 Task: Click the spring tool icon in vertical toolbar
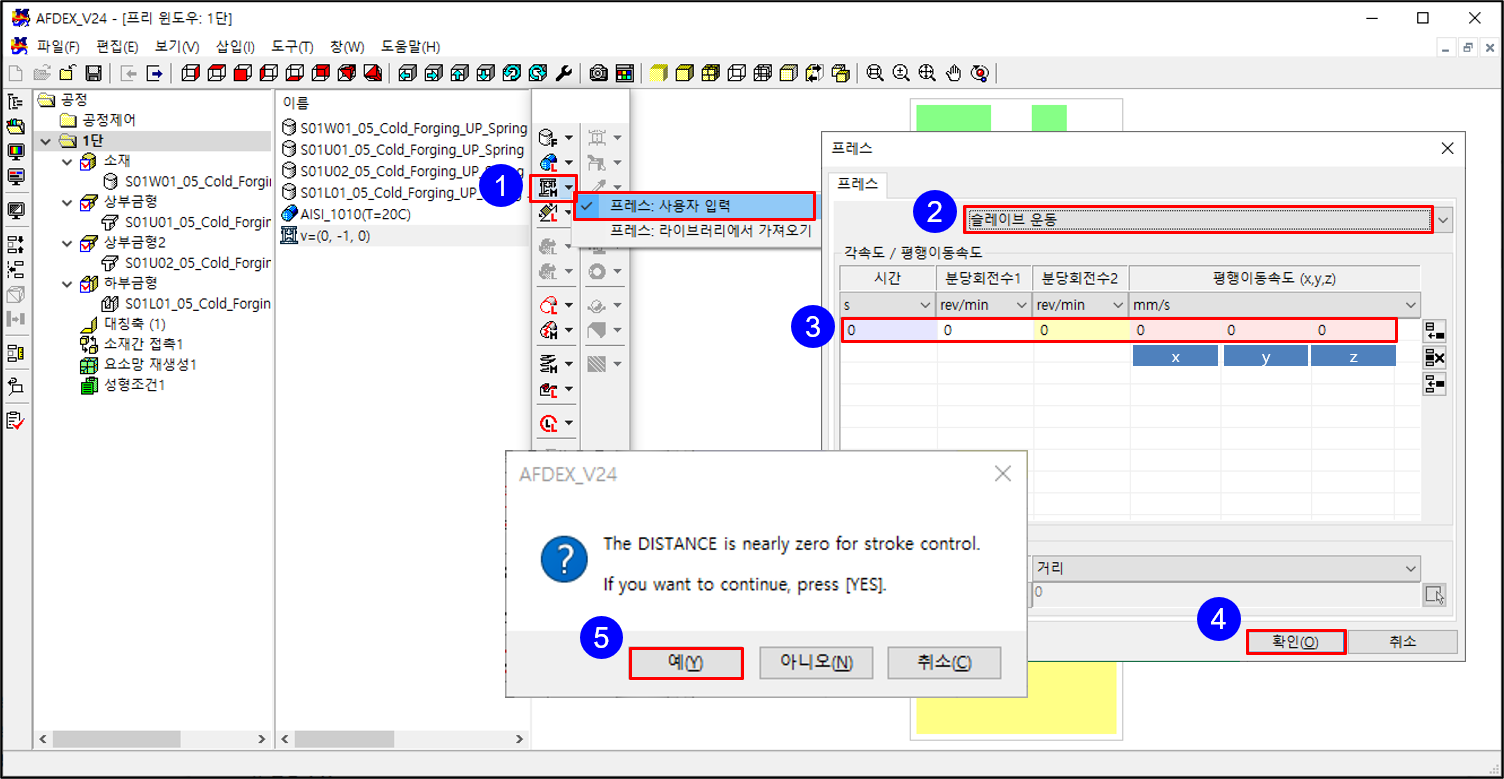[547, 363]
